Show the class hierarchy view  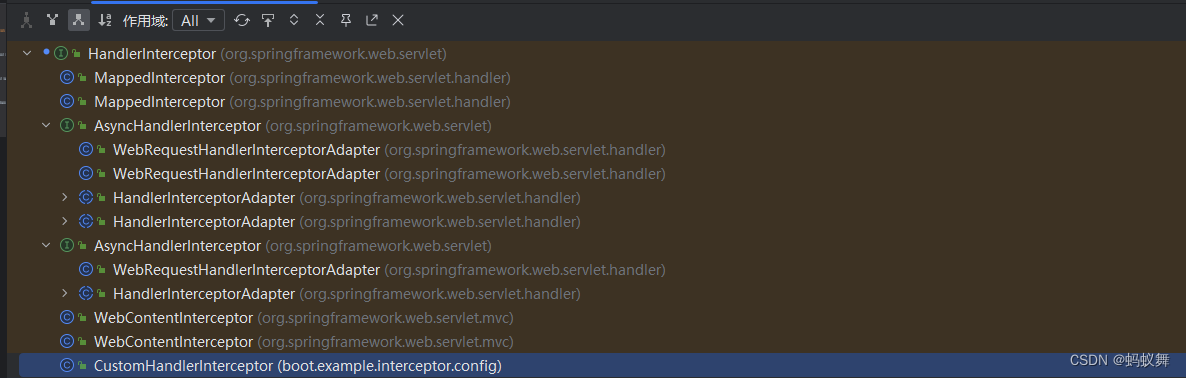point(27,20)
